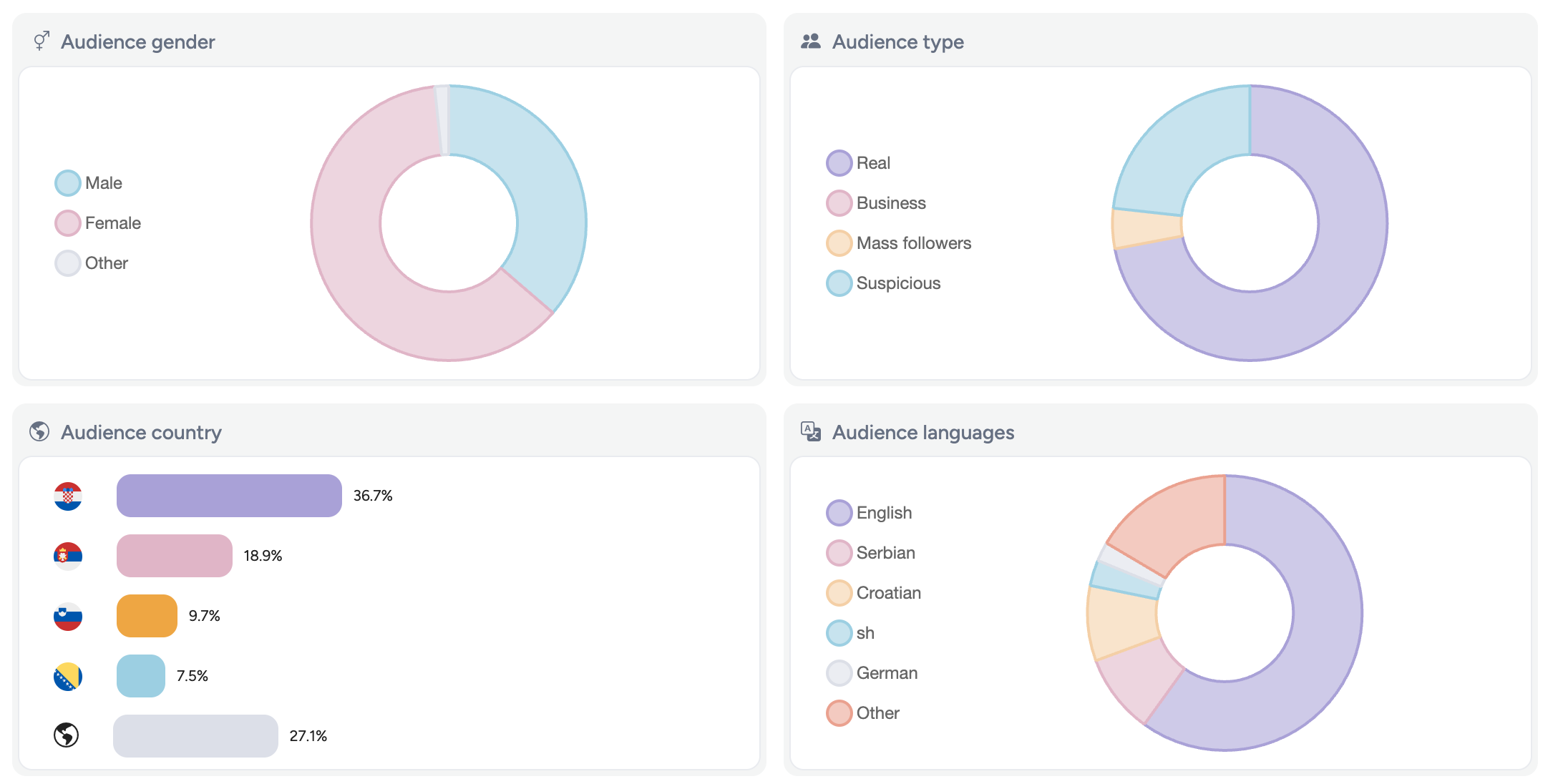Image resolution: width=1563 pixels, height=784 pixels.
Task: Click the people icon beside Audience type
Action: point(810,41)
